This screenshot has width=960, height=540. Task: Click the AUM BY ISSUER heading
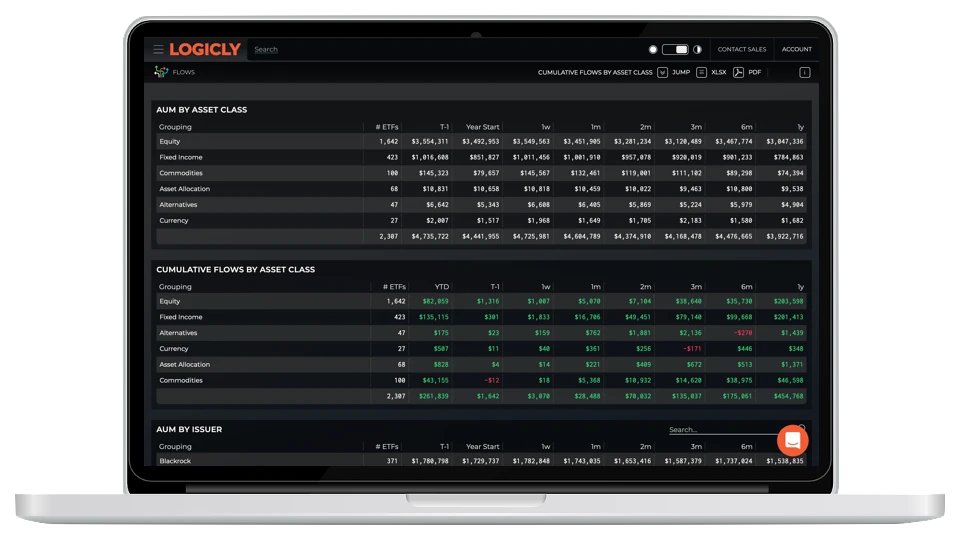pyautogui.click(x=189, y=429)
